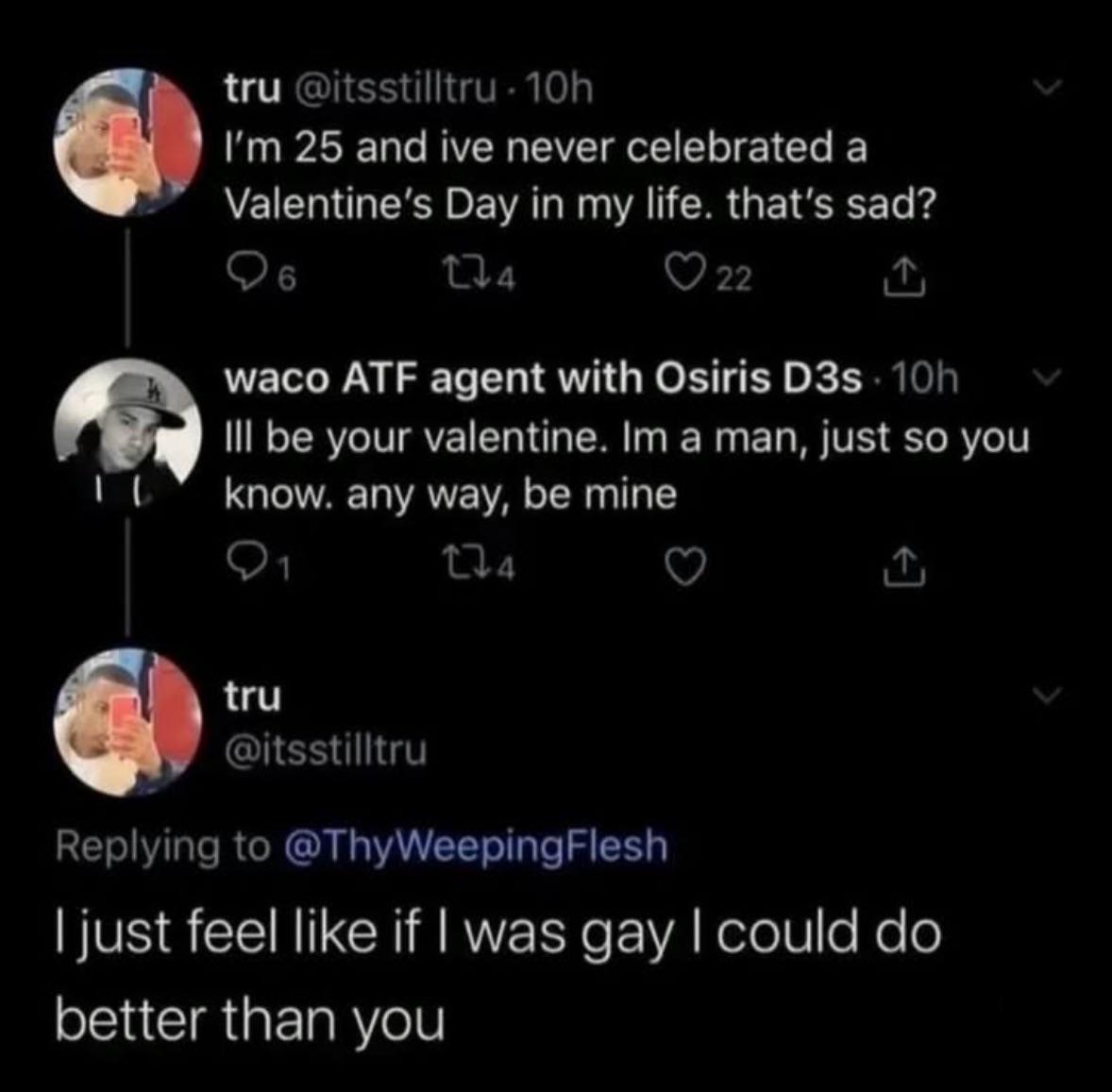Open the chevron menu on tru's first tweet

(x=1046, y=88)
